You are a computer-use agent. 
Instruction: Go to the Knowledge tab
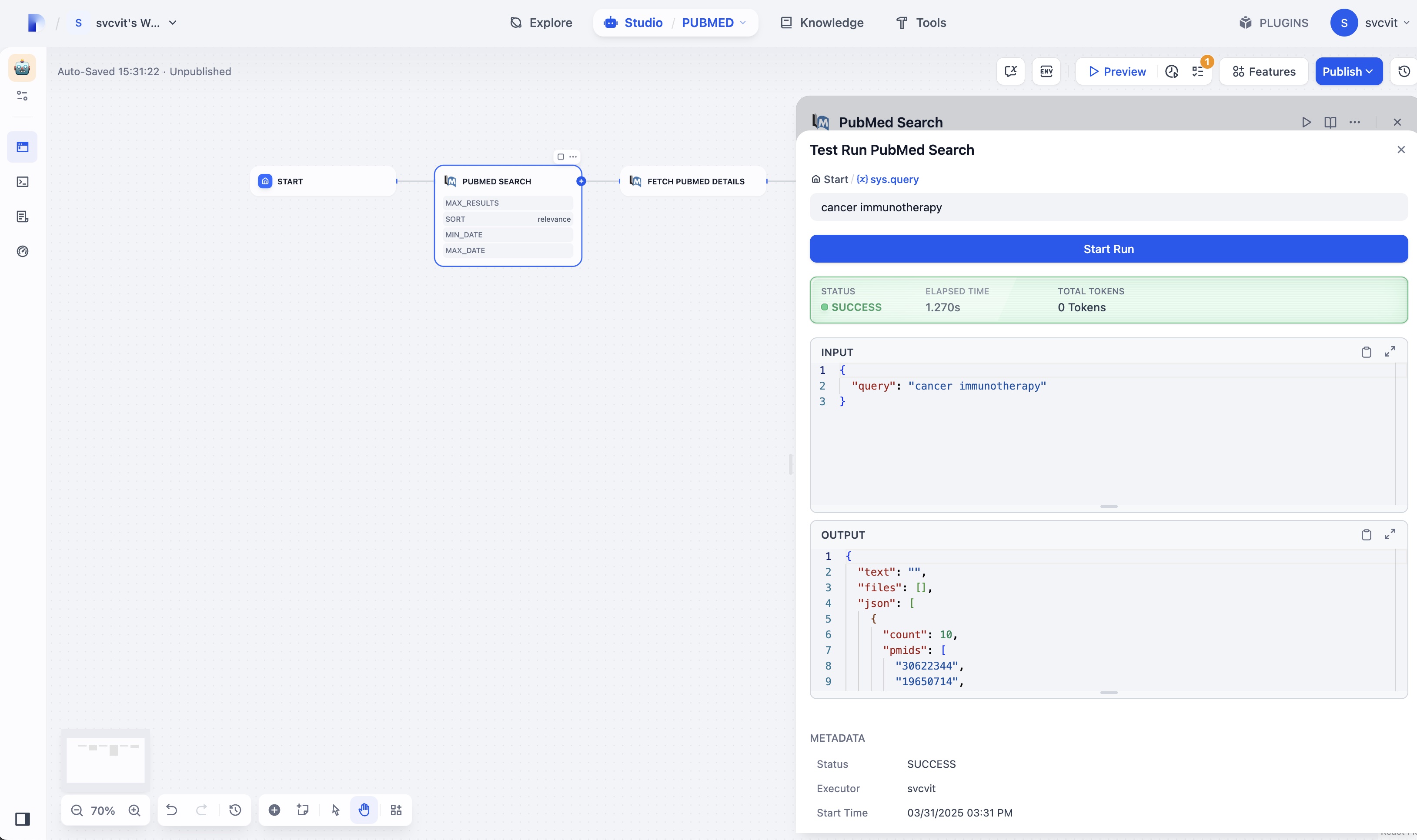pos(822,23)
